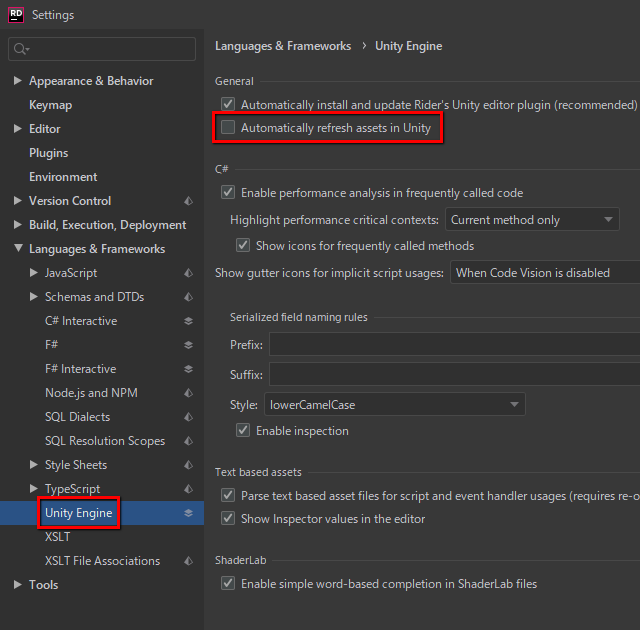The image size is (640, 630).
Task: Click the project-level icon beside TypeScript
Action: click(188, 489)
